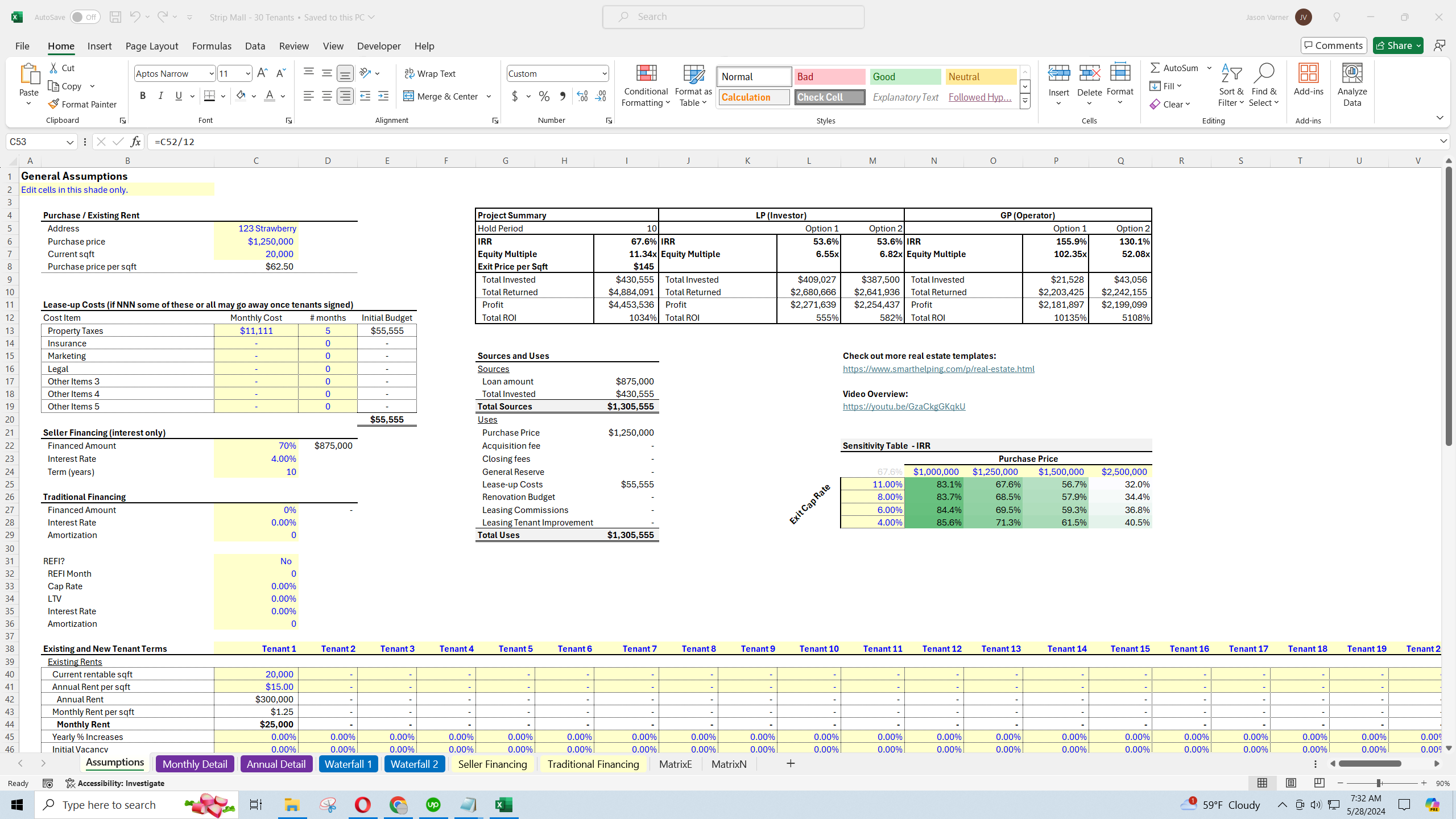1456x819 pixels.
Task: Open the font name dropdown
Action: [x=211, y=73]
